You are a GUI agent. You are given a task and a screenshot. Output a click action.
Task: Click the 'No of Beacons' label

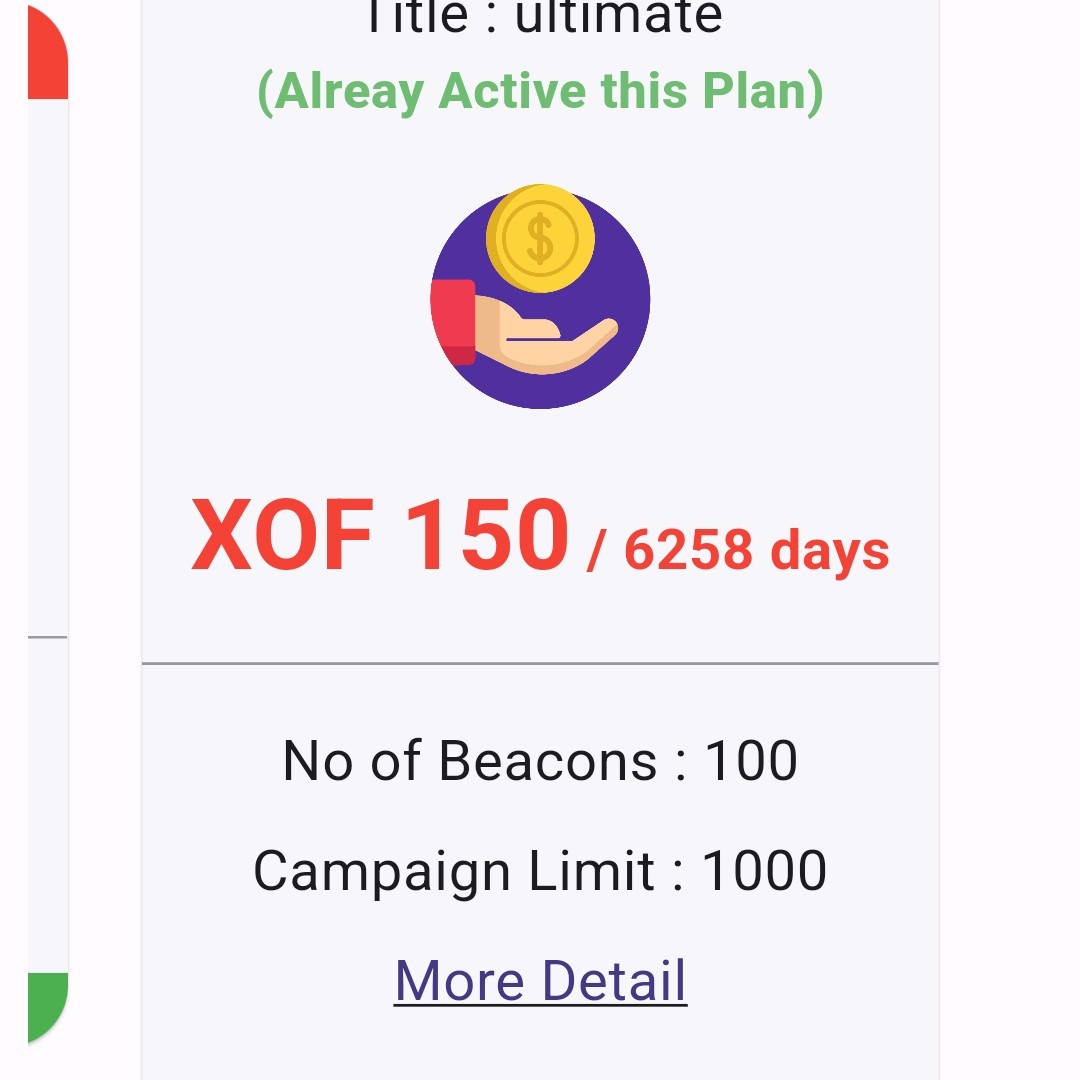point(470,761)
